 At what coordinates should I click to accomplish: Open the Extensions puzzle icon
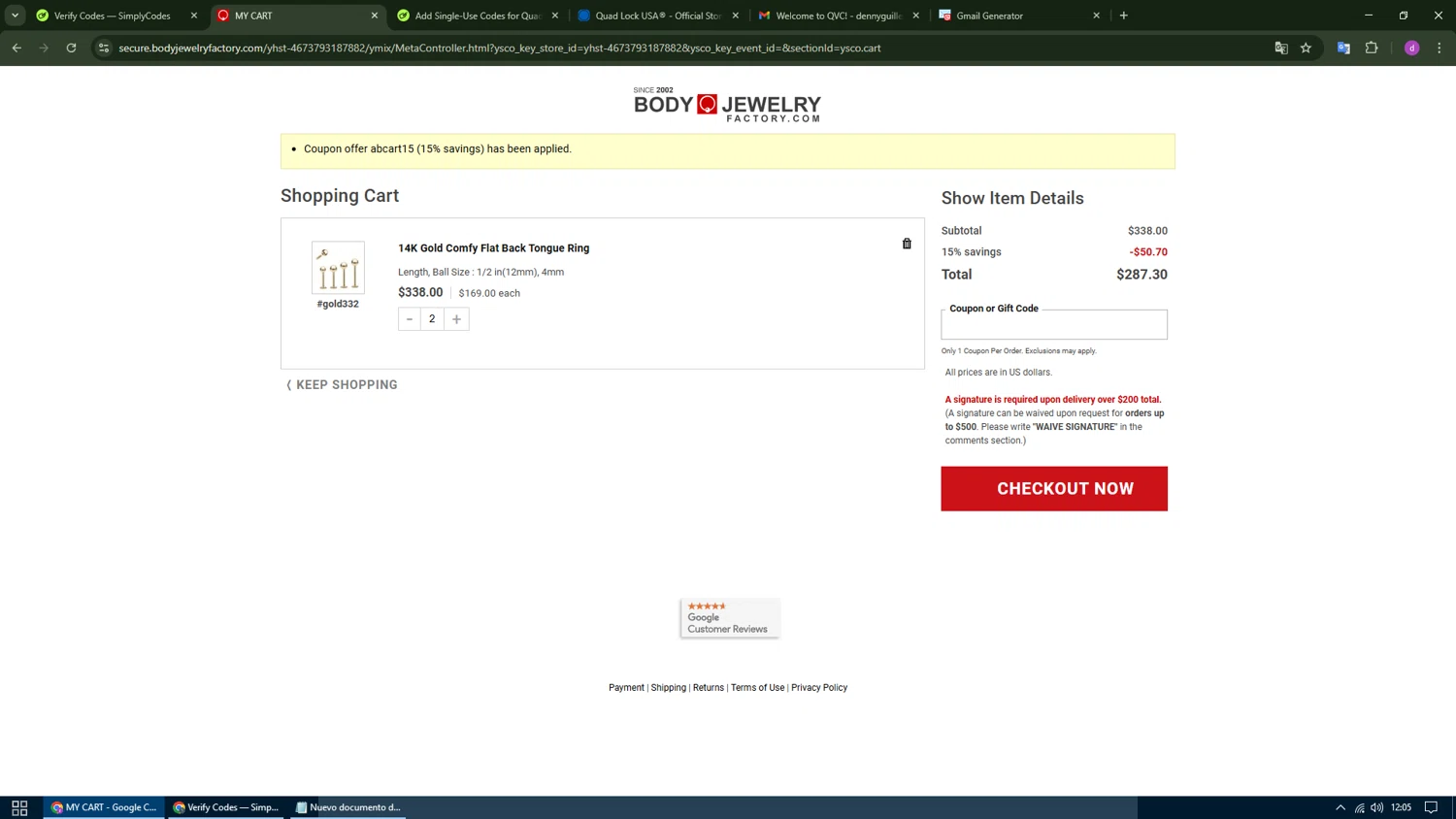[x=1372, y=48]
